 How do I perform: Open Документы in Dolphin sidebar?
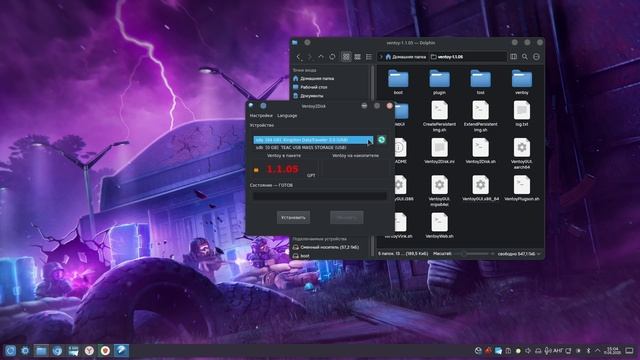click(x=308, y=96)
